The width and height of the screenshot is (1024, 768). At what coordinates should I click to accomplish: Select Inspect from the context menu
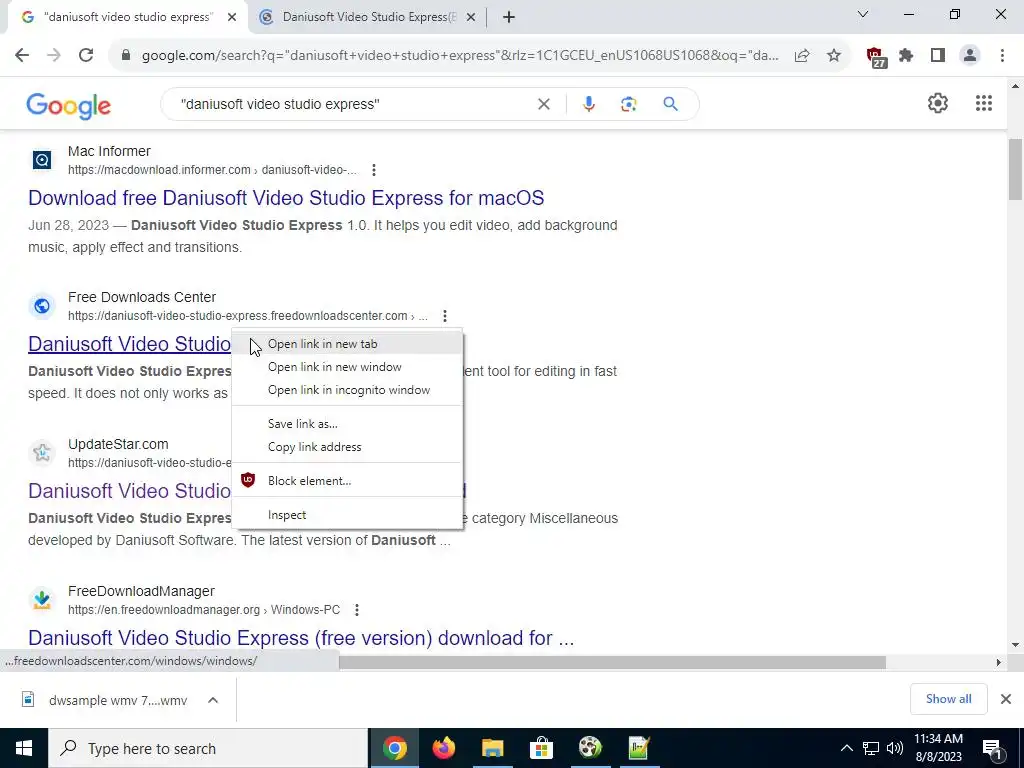(x=347, y=515)
